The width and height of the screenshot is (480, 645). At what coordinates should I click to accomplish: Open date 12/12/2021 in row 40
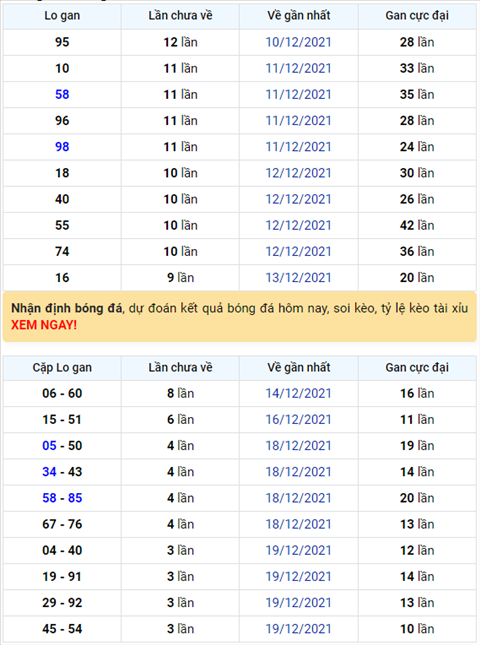[298, 200]
